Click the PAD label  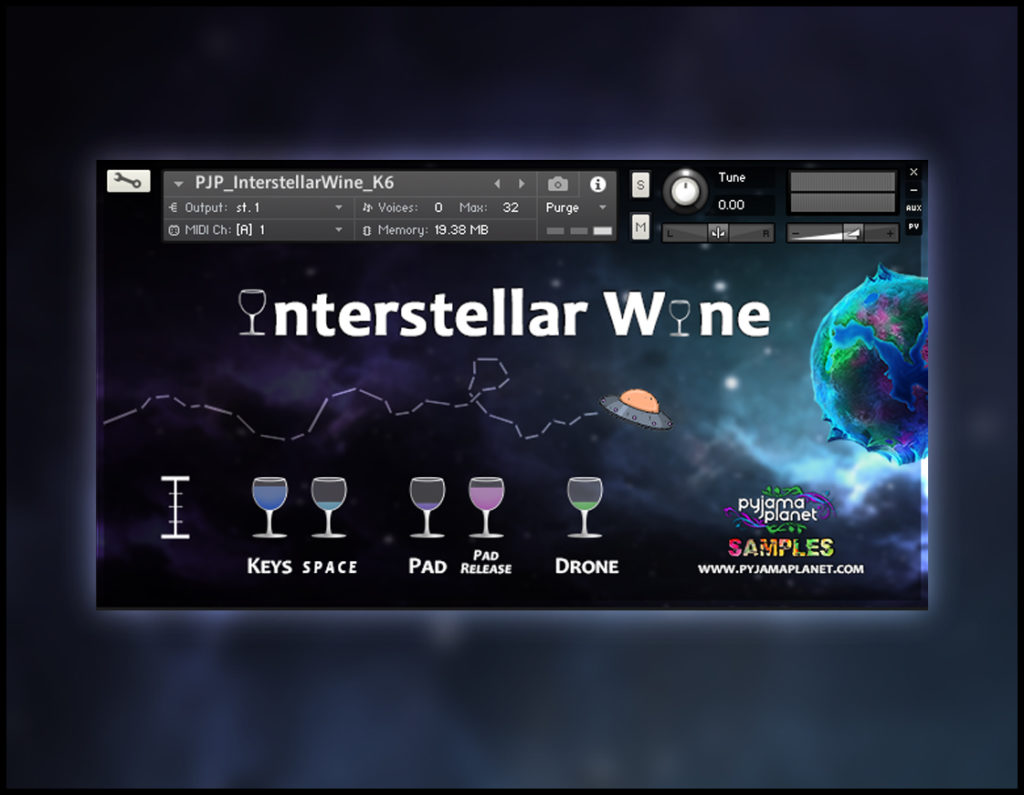[428, 566]
